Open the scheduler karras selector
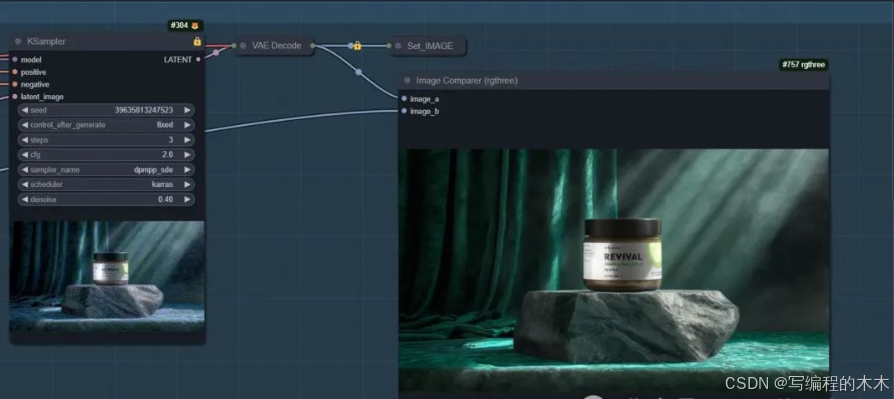This screenshot has height=399, width=894. coord(106,185)
